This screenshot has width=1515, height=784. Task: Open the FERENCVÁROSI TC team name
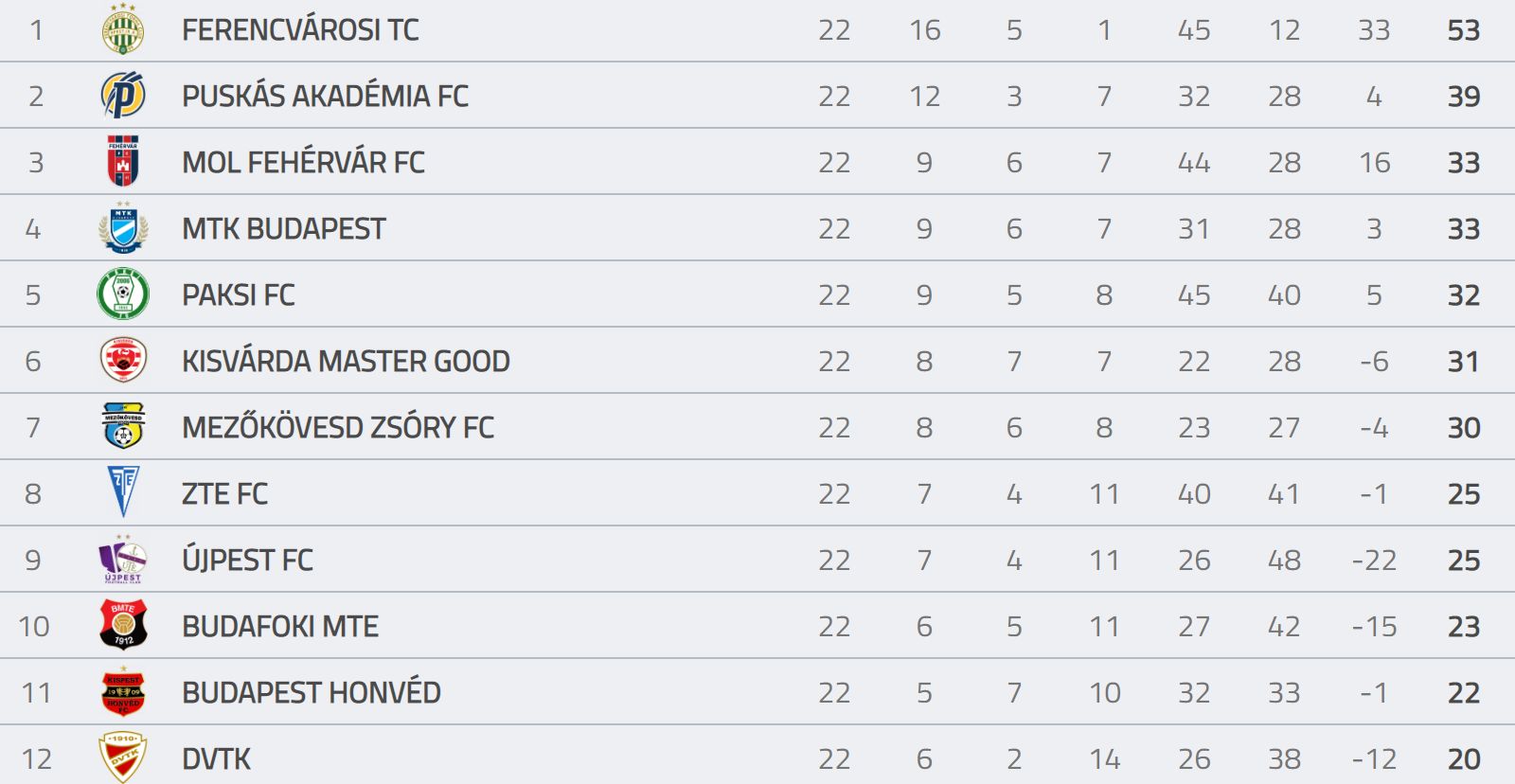300,30
